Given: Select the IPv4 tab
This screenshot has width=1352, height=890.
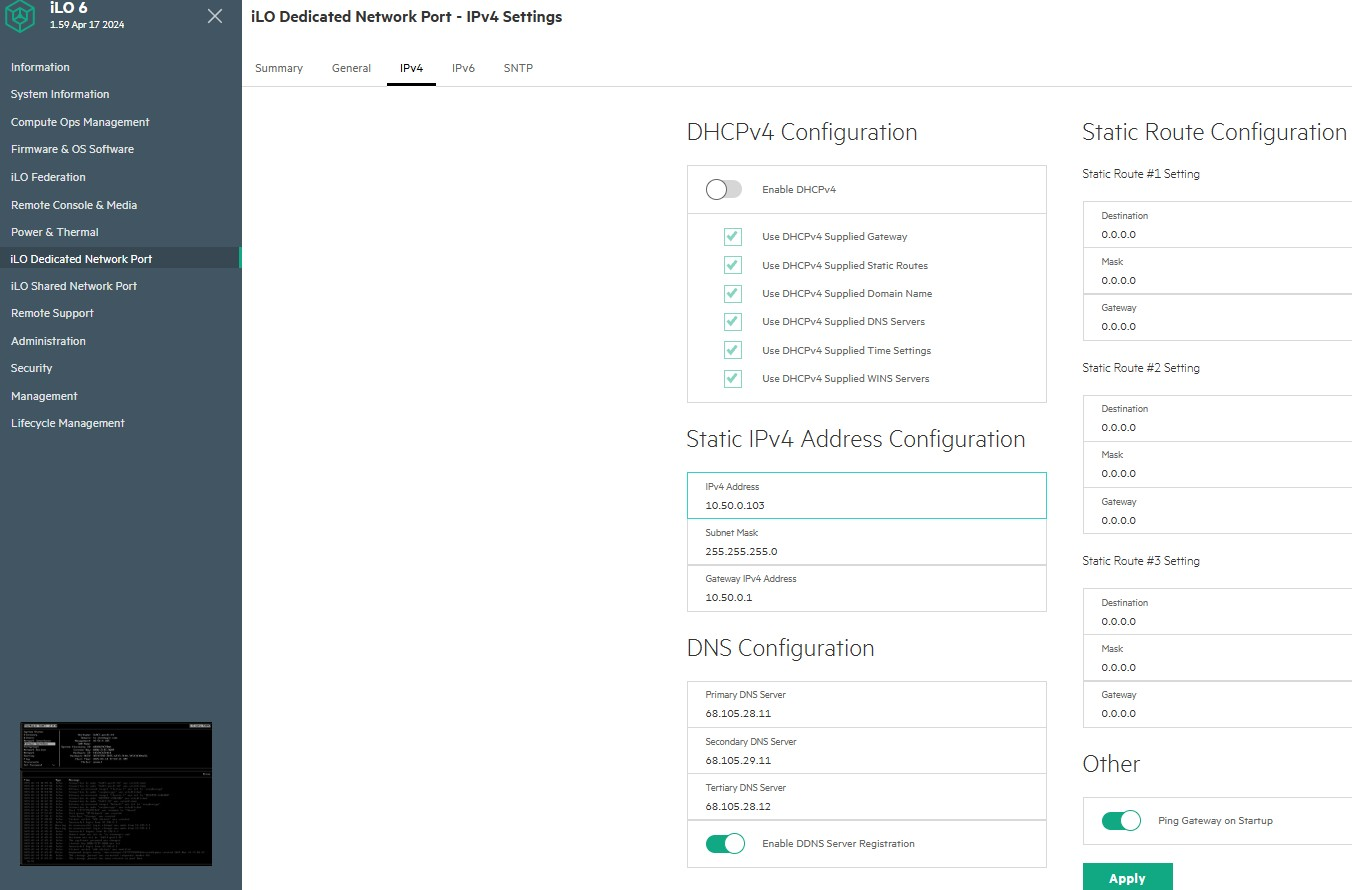Looking at the screenshot, I should 411,68.
